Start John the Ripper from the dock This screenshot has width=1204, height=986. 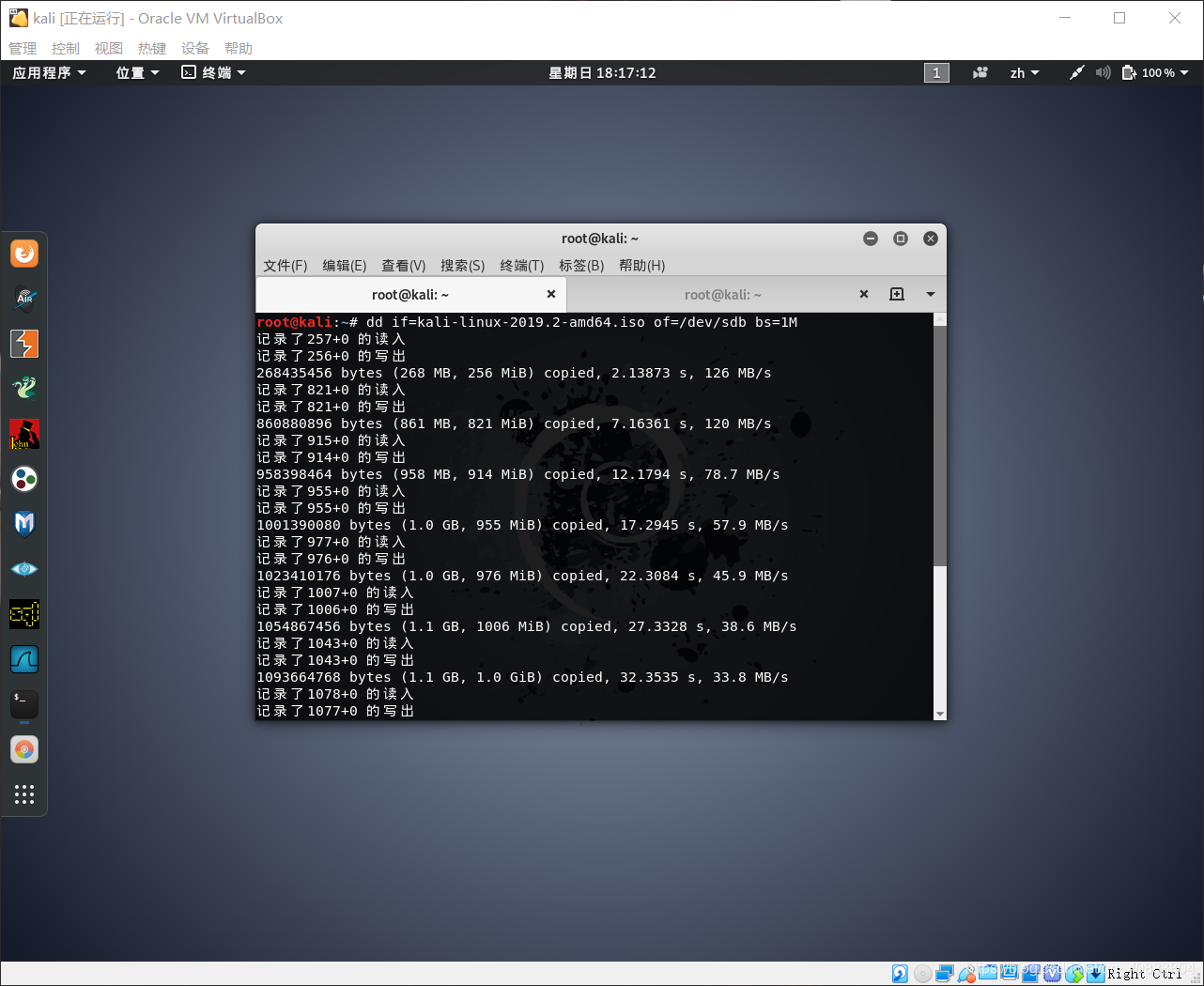click(x=24, y=434)
